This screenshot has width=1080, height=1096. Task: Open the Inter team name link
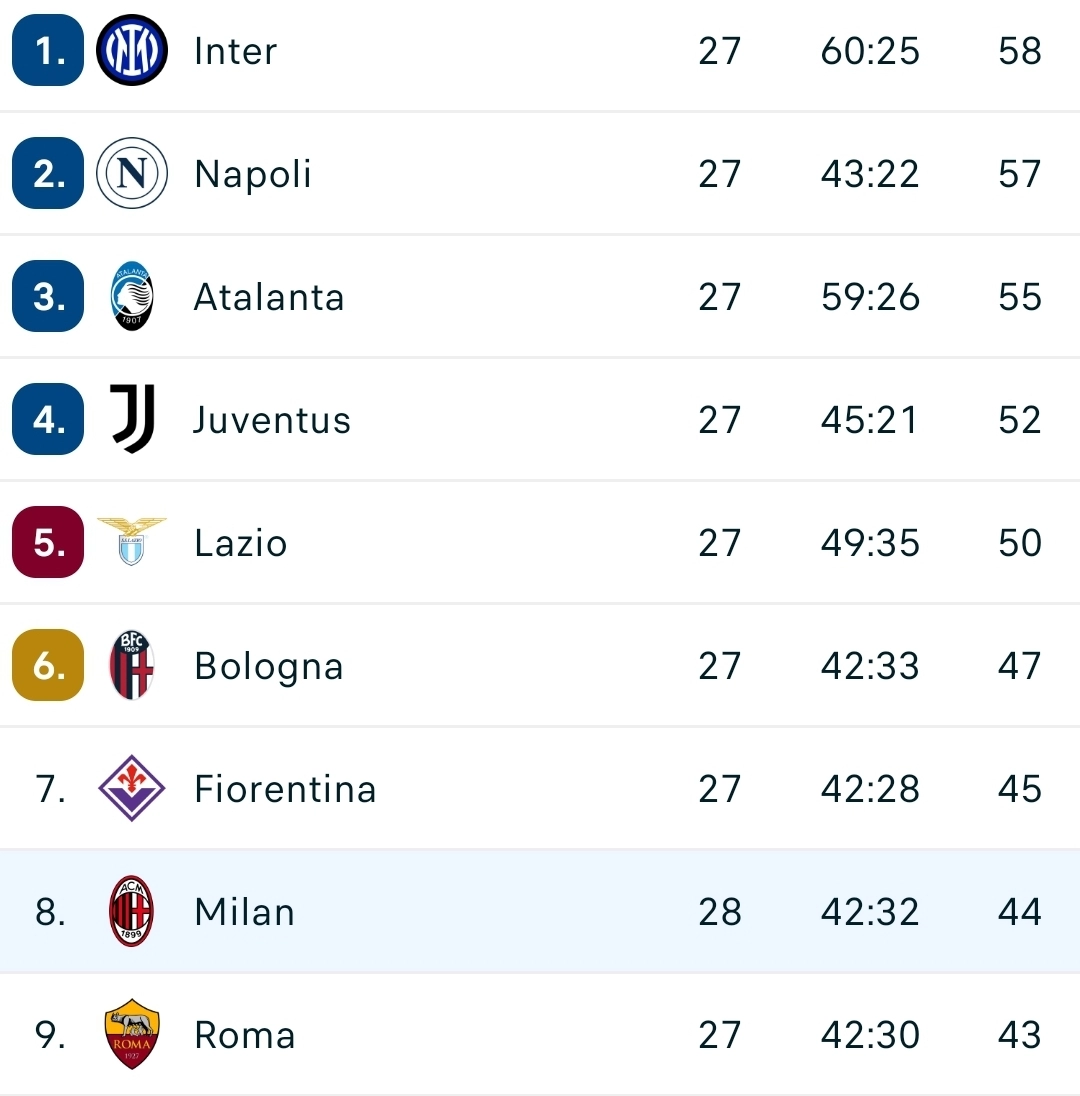click(236, 51)
